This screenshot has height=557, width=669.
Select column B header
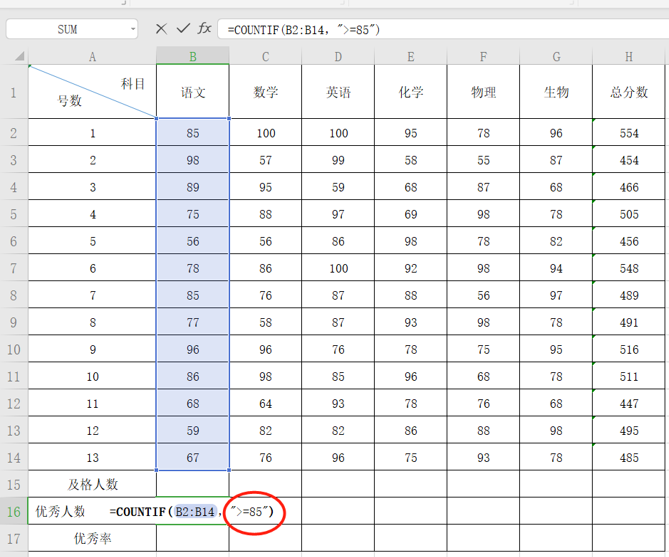[193, 56]
